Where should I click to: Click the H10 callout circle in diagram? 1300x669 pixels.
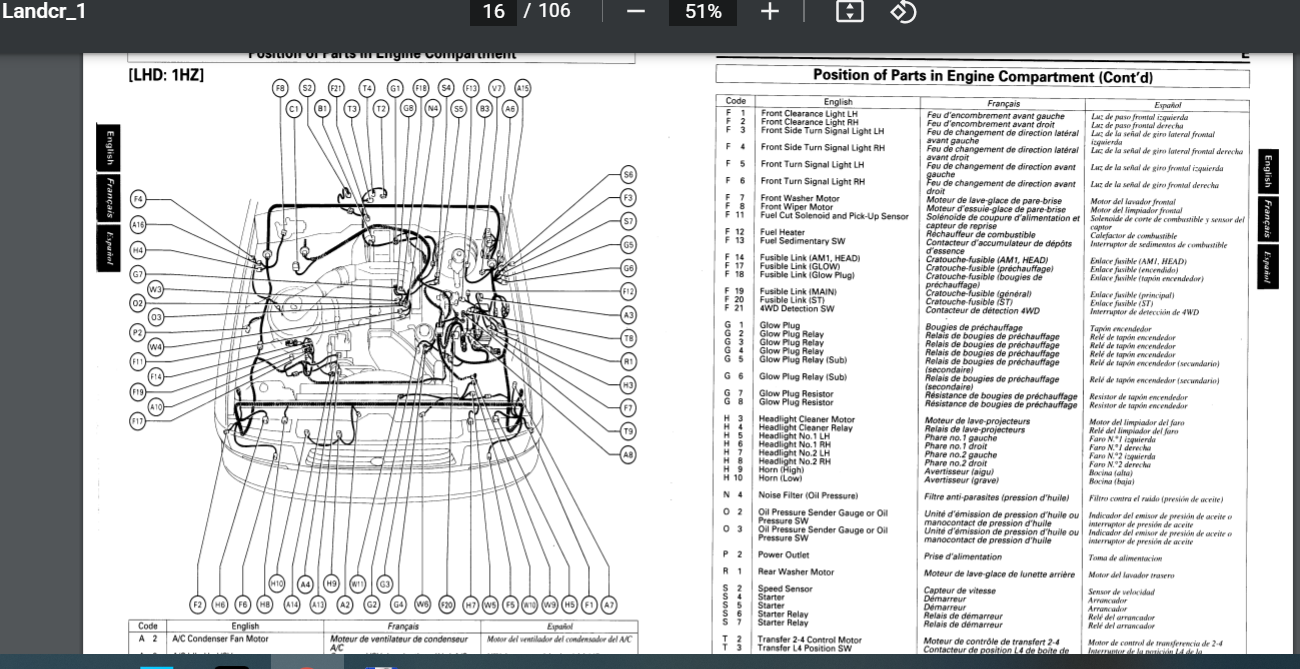point(277,583)
